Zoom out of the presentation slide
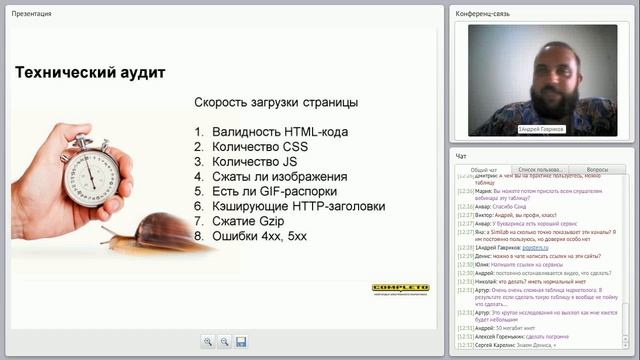The image size is (640, 360). pos(224,342)
